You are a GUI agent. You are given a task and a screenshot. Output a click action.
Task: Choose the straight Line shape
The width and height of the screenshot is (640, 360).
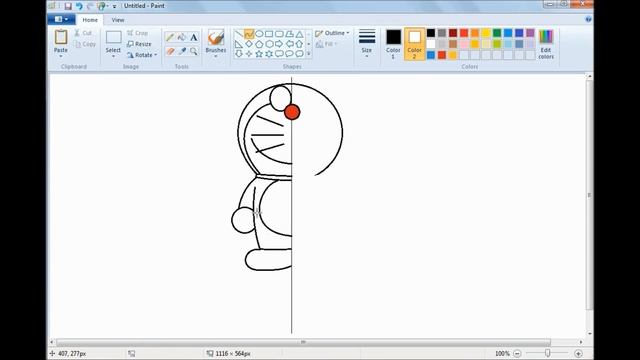[x=239, y=34]
